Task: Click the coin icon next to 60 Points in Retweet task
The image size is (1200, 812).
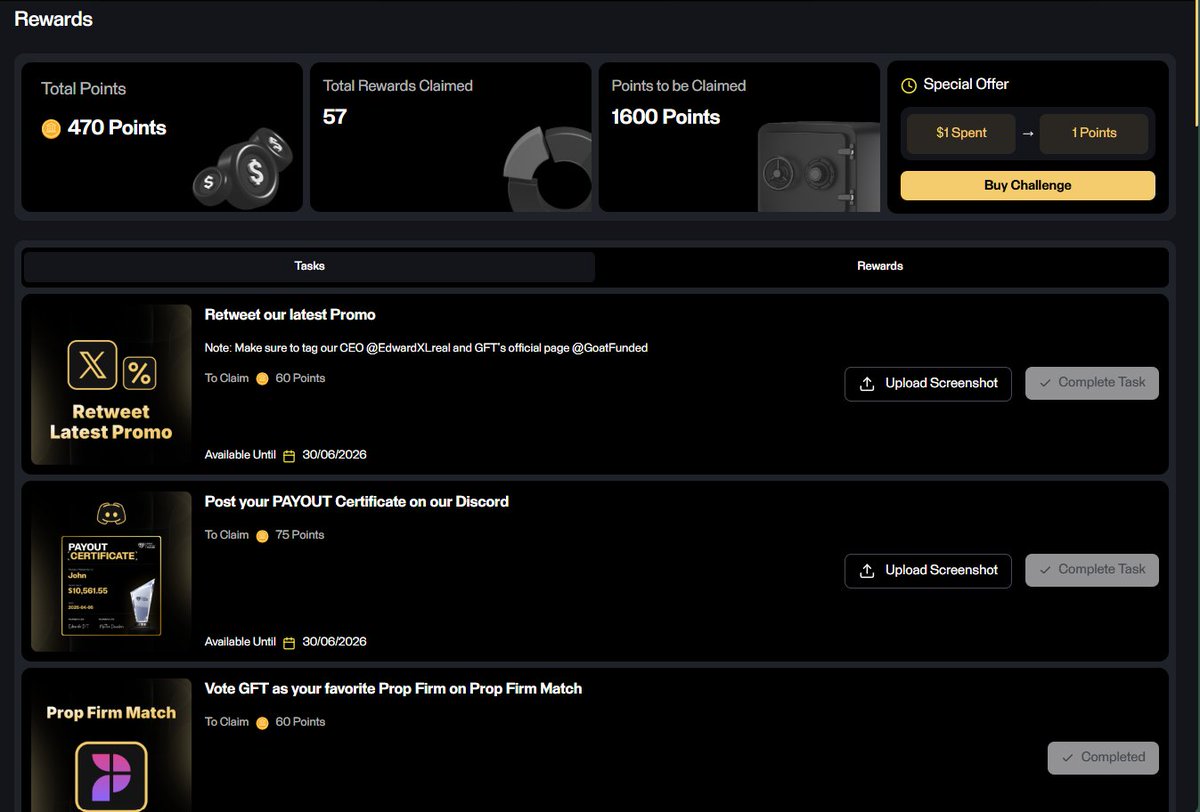Action: [262, 379]
